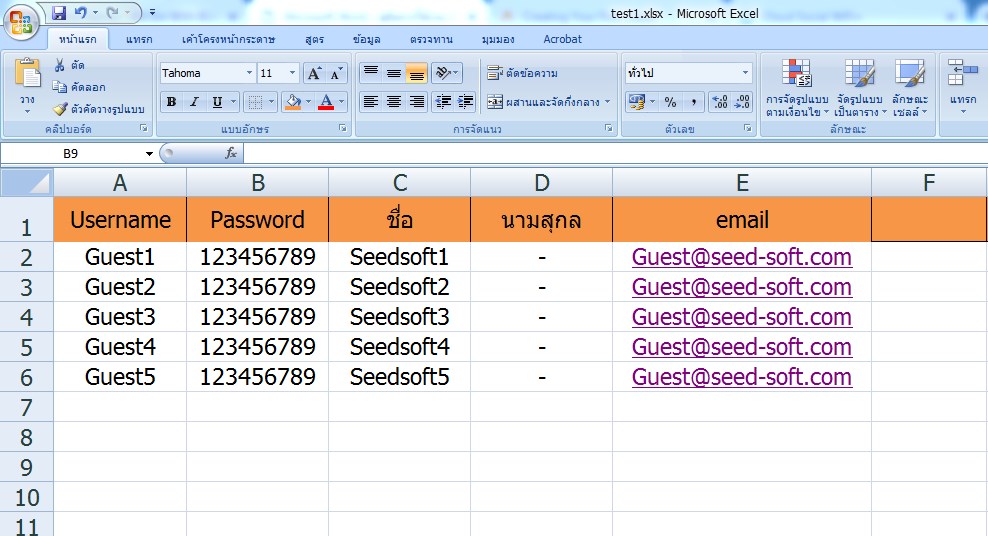Save the workbook from quick access toolbar
The height and width of the screenshot is (536, 988).
[59, 13]
